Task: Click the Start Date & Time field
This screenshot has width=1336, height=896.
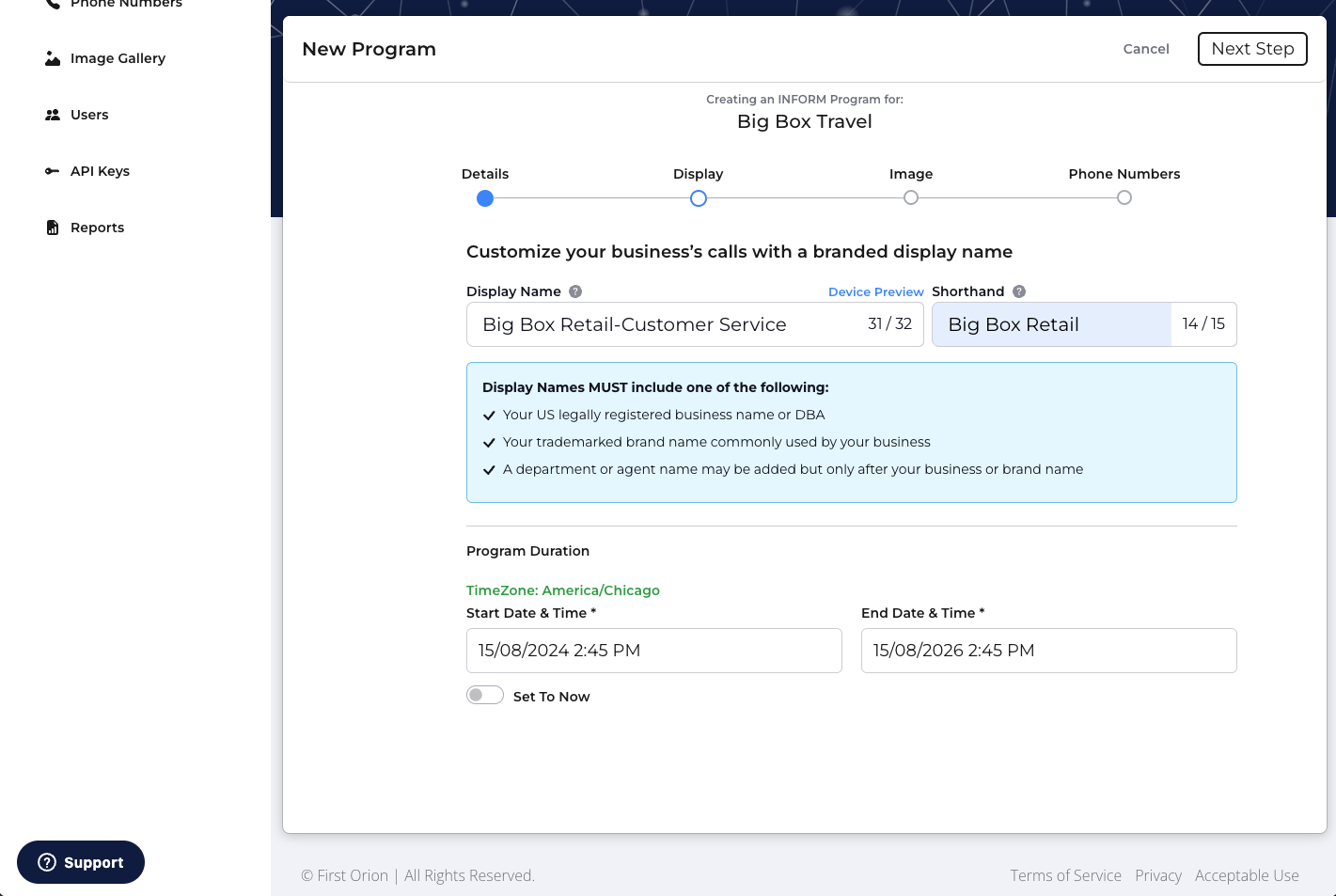Action: pyautogui.click(x=654, y=651)
